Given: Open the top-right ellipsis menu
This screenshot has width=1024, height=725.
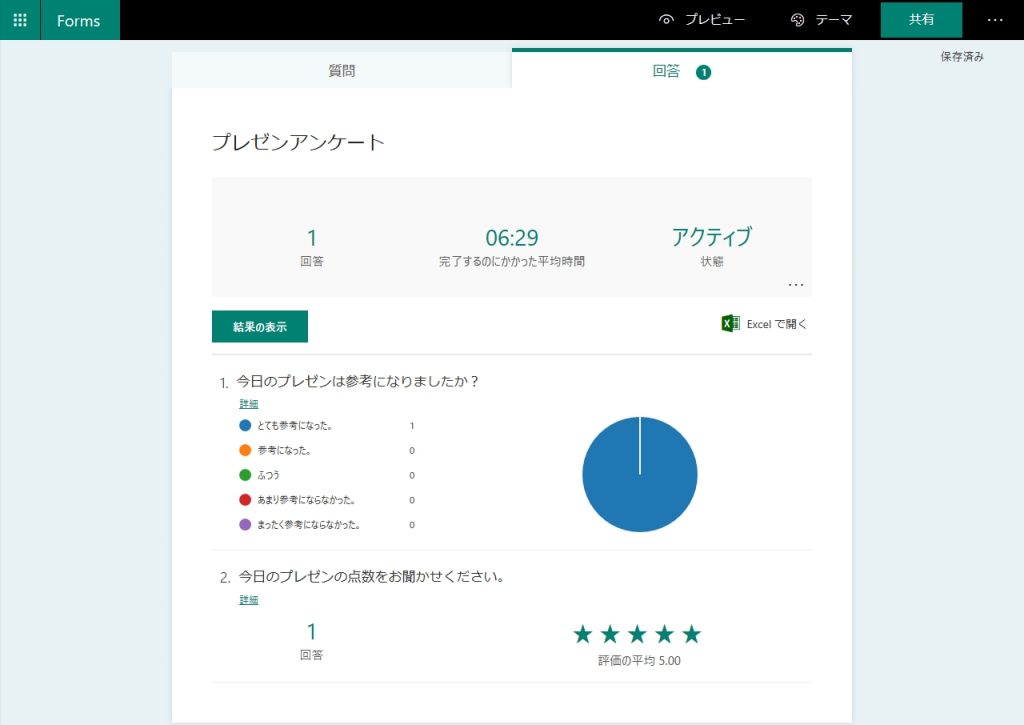Looking at the screenshot, I should [x=996, y=19].
